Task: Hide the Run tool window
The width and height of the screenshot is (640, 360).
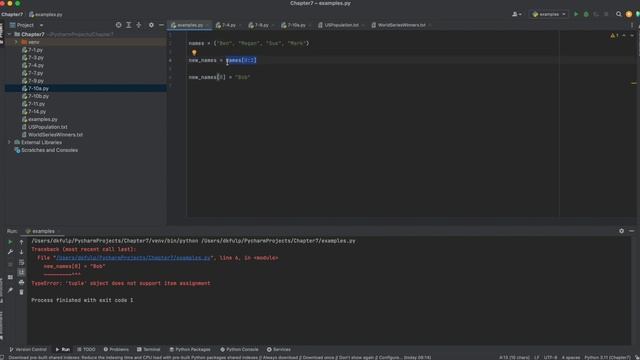Action: [631, 231]
